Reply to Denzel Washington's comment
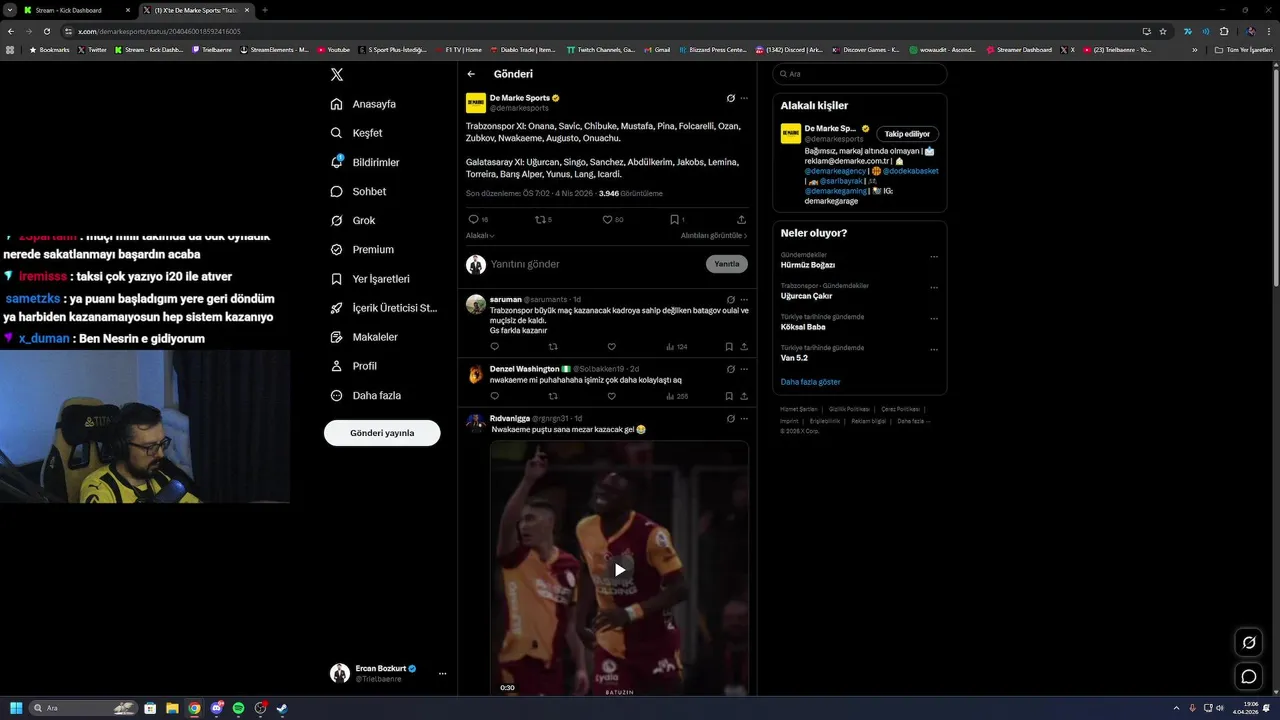The height and width of the screenshot is (720, 1280). (x=494, y=396)
